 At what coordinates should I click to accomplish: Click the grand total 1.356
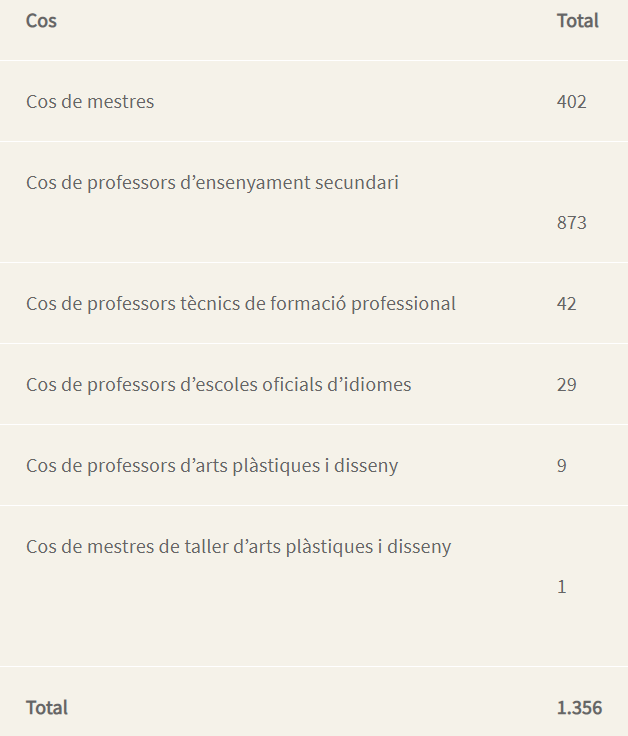(579, 707)
